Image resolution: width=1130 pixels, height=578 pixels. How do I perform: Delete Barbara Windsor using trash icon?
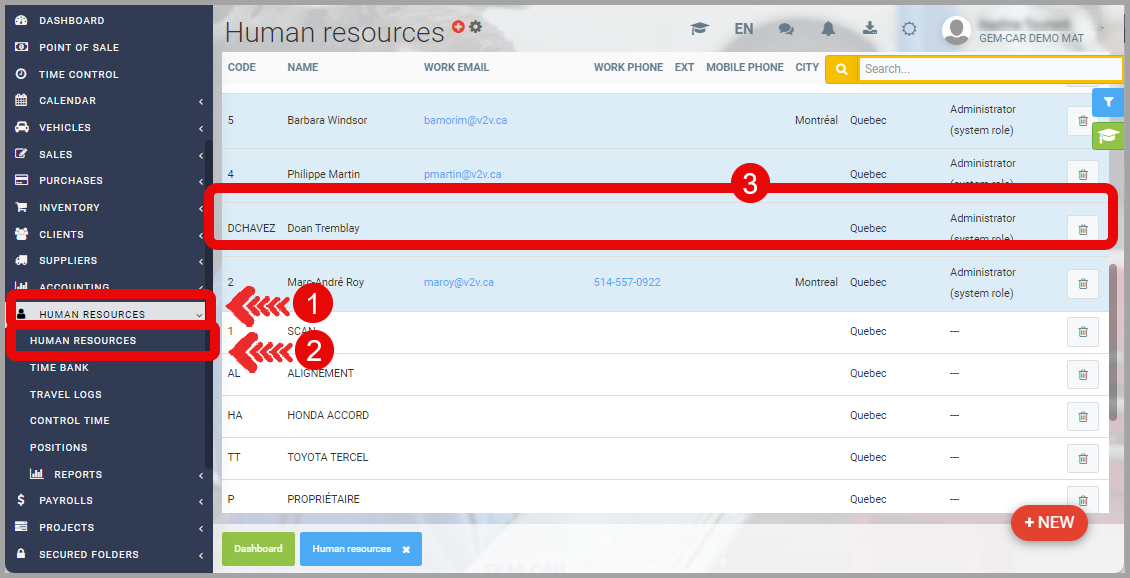click(x=1082, y=121)
